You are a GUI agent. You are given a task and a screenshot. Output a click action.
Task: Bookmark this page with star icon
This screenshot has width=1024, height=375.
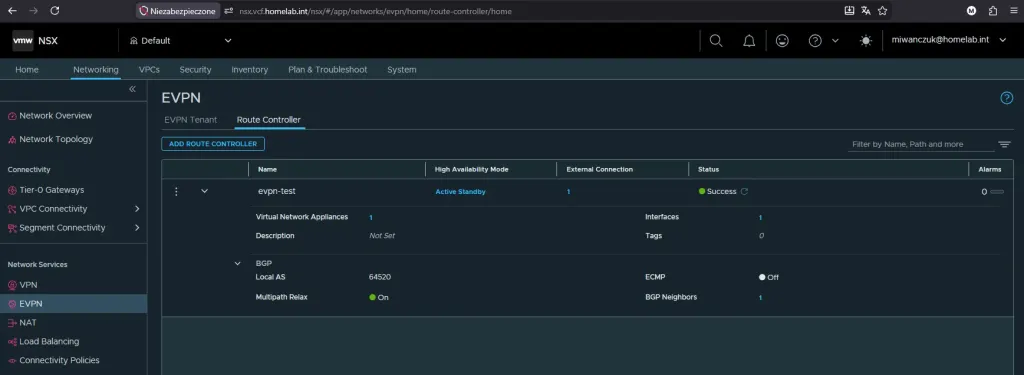882,10
